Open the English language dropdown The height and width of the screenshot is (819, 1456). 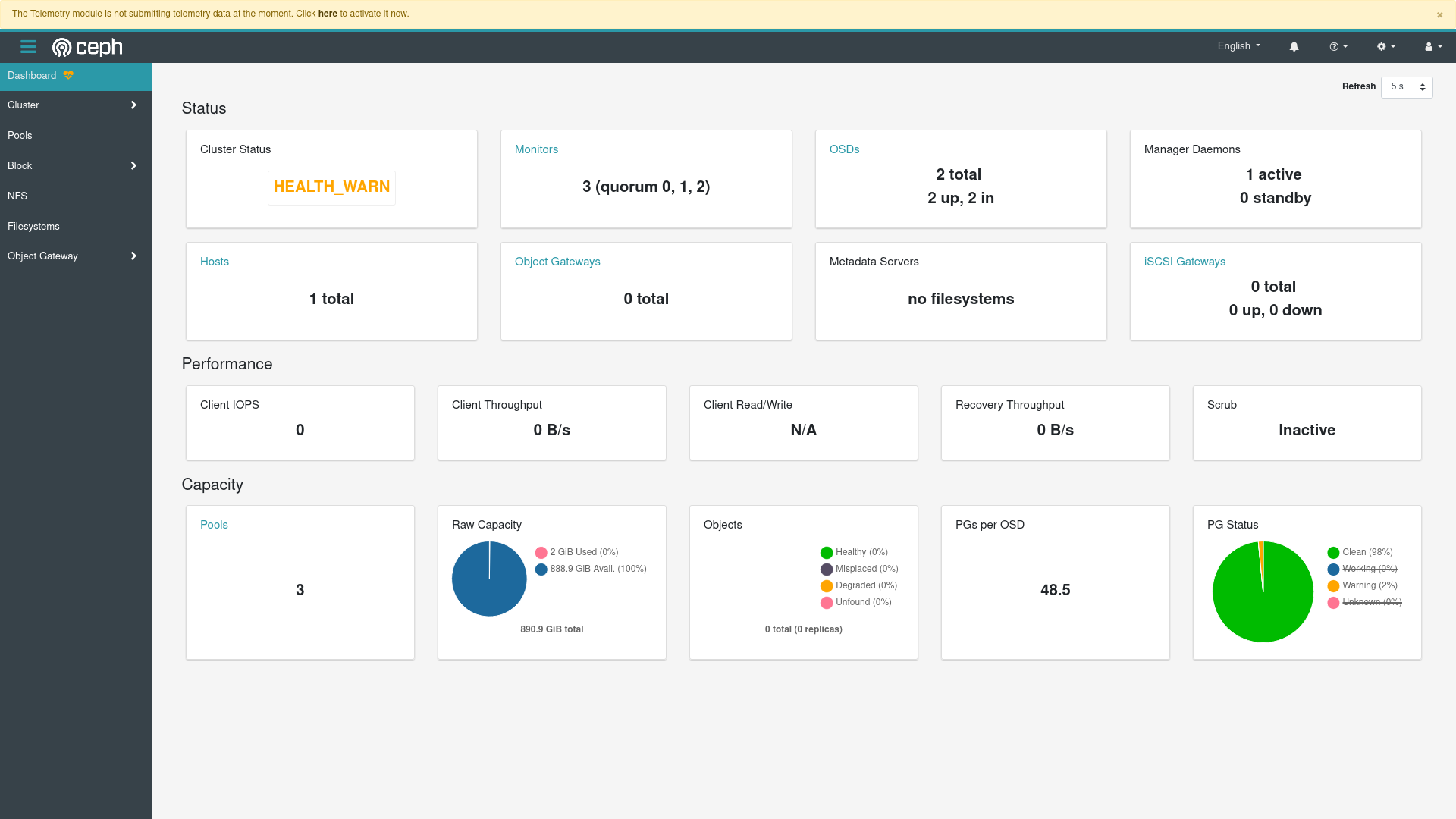(x=1238, y=46)
